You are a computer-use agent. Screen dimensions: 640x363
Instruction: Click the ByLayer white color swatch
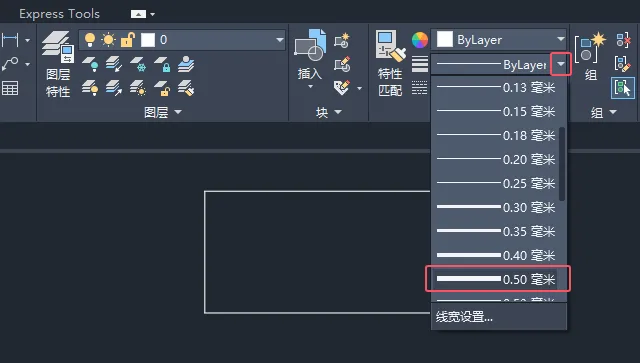(x=444, y=40)
